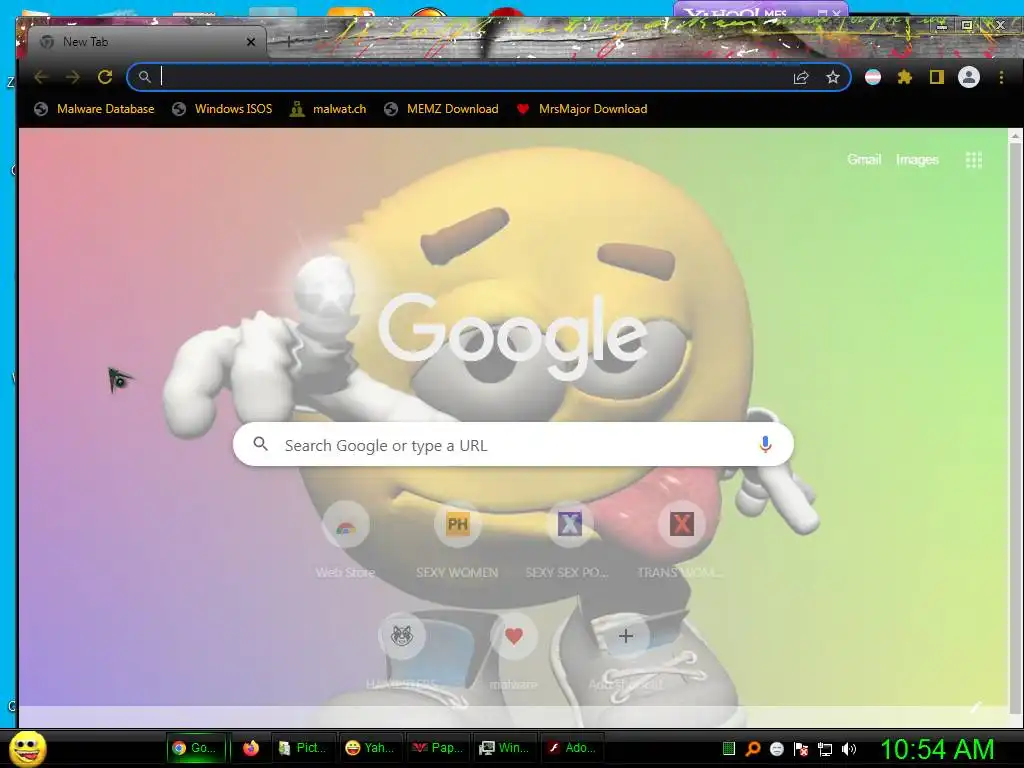Image resolution: width=1024 pixels, height=768 pixels.
Task: Launch Firefox from the taskbar
Action: click(250, 748)
